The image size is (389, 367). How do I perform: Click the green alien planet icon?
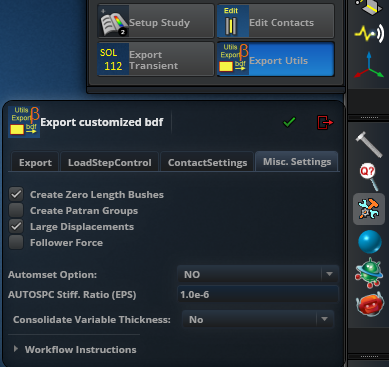coord(369,273)
